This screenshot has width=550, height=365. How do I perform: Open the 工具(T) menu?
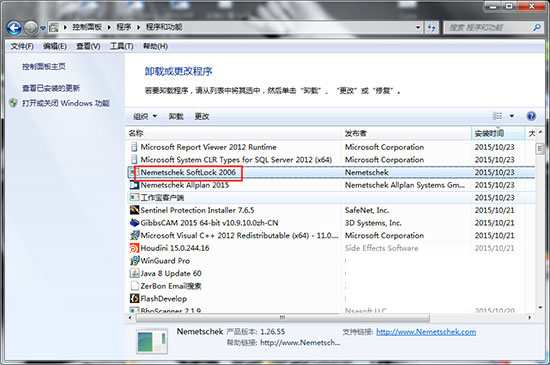[121, 46]
